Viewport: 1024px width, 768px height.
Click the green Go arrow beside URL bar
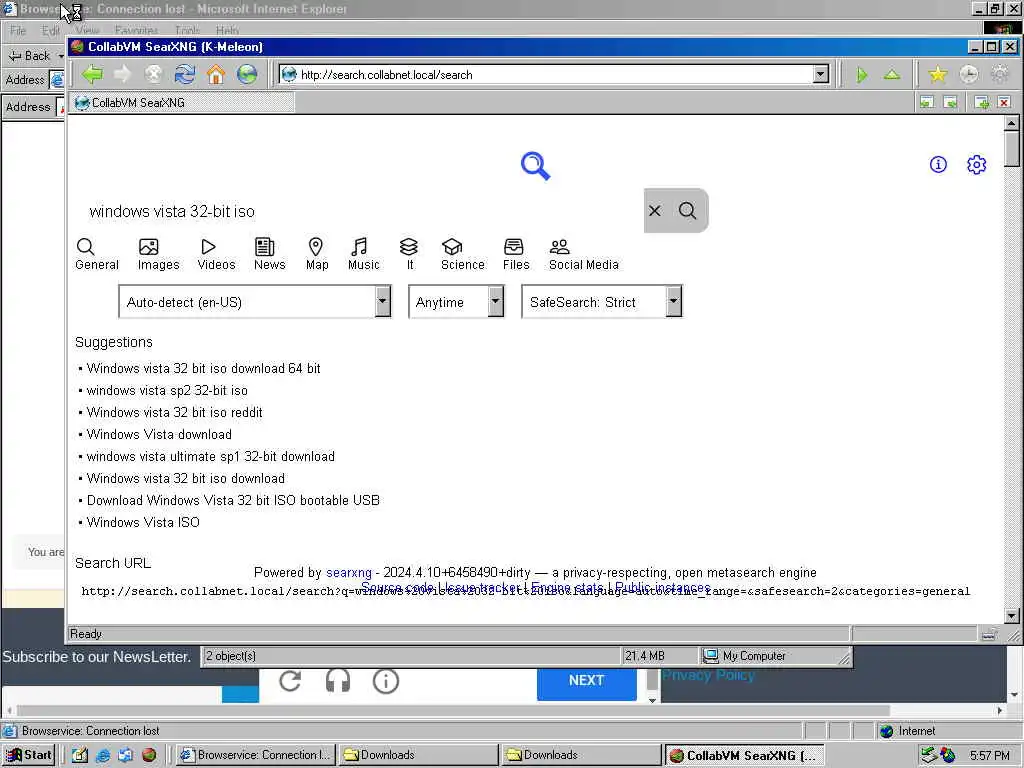pos(861,75)
